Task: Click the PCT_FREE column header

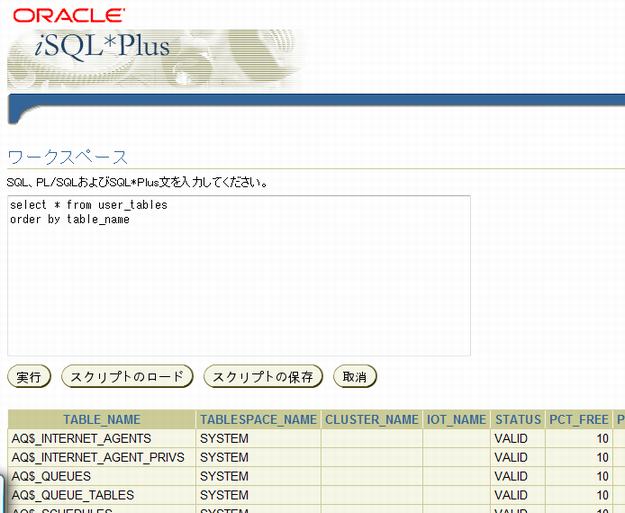Action: click(579, 419)
